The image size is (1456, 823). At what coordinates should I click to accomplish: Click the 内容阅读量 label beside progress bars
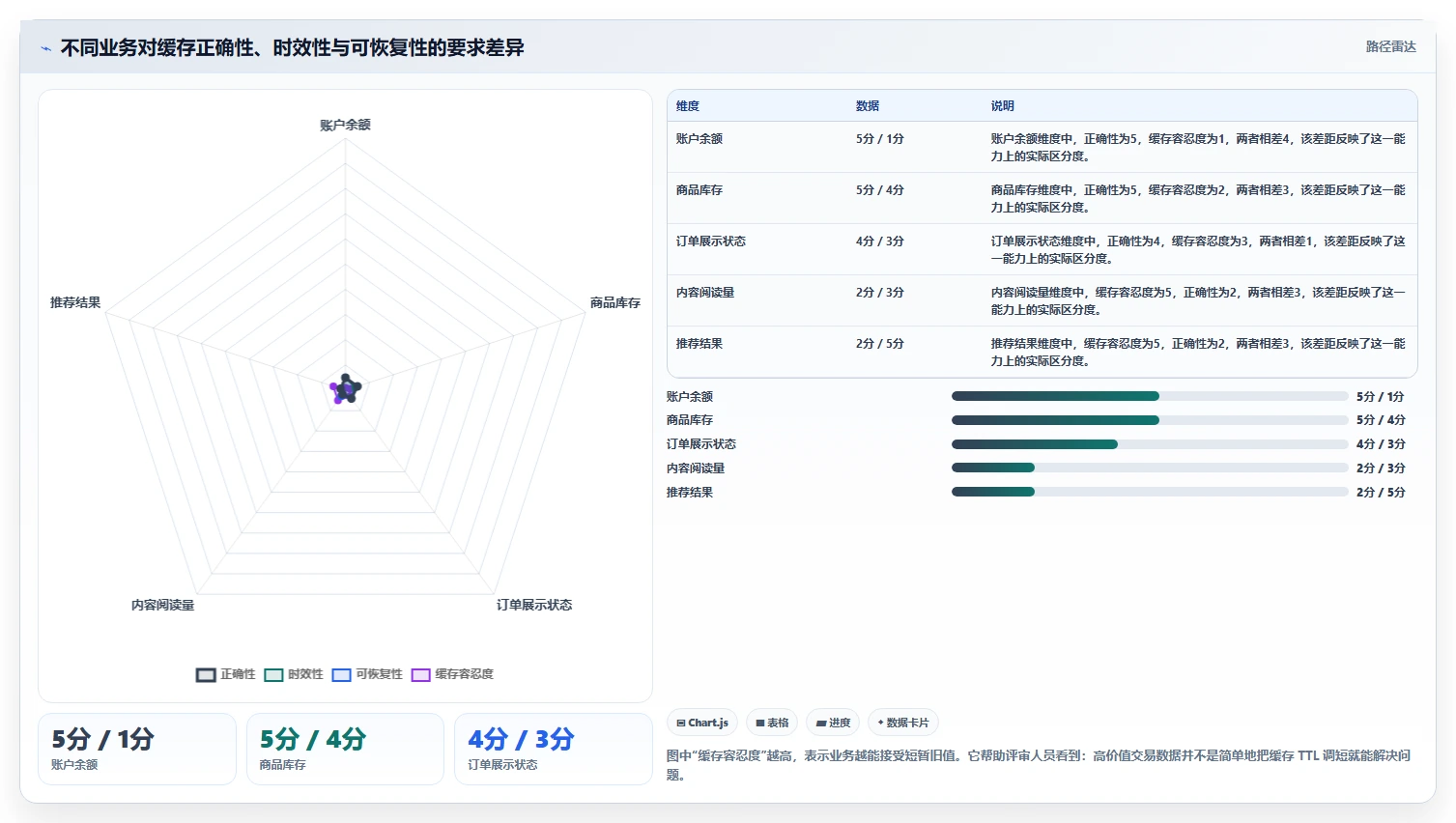(696, 468)
